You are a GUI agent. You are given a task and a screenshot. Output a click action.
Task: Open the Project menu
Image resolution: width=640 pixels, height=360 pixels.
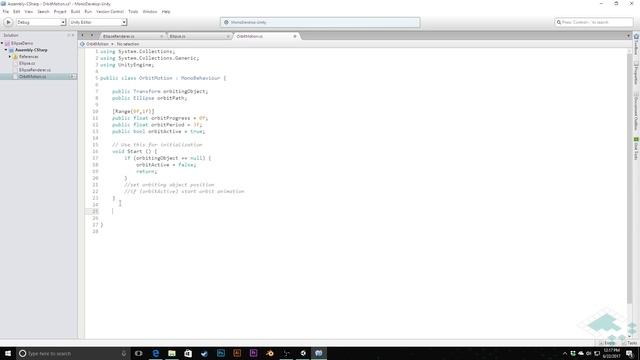(x=60, y=11)
